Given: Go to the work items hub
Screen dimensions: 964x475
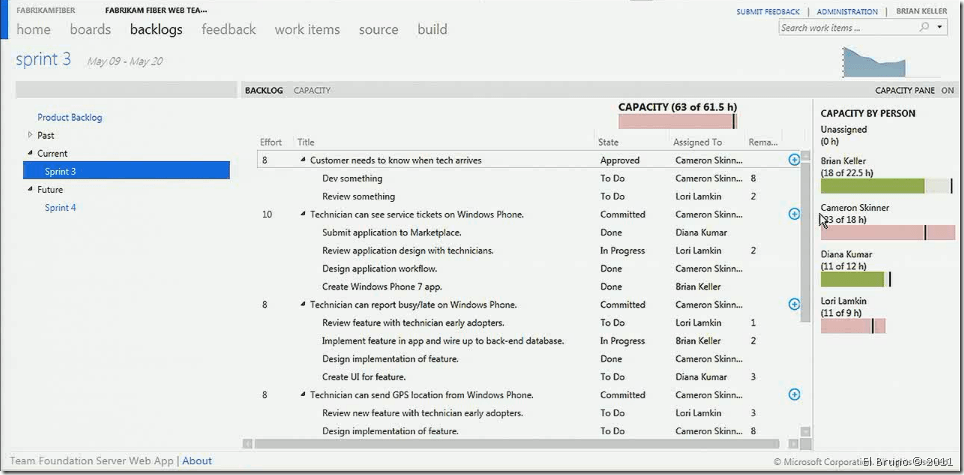Looking at the screenshot, I should click(x=307, y=29).
